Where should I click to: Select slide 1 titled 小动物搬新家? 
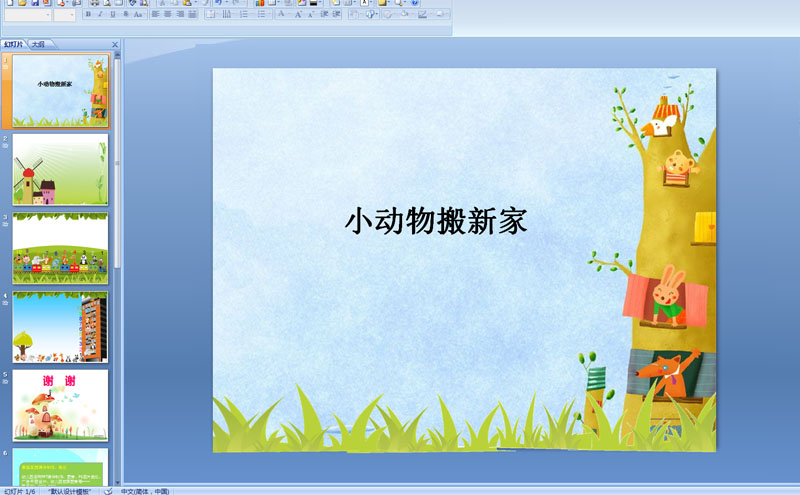tap(60, 91)
